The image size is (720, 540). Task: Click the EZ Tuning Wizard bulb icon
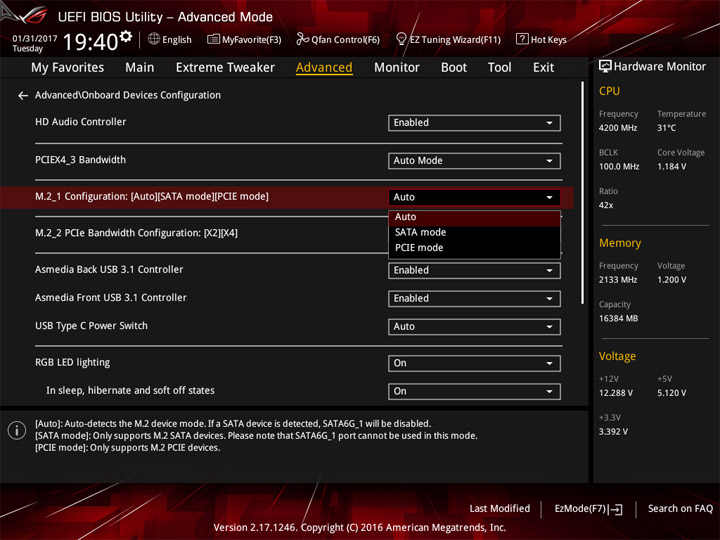click(x=401, y=39)
